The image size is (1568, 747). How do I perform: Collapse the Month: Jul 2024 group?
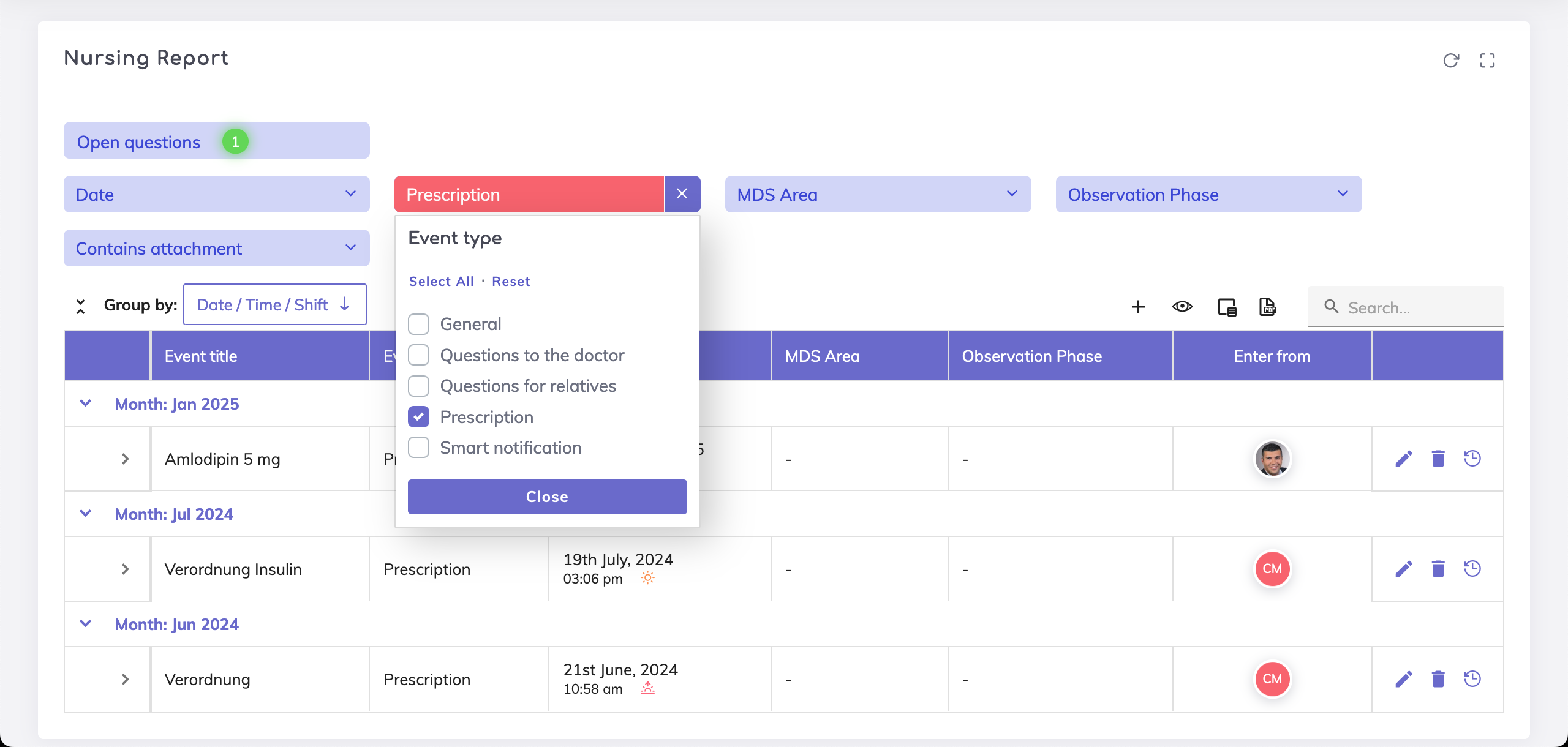(x=86, y=514)
